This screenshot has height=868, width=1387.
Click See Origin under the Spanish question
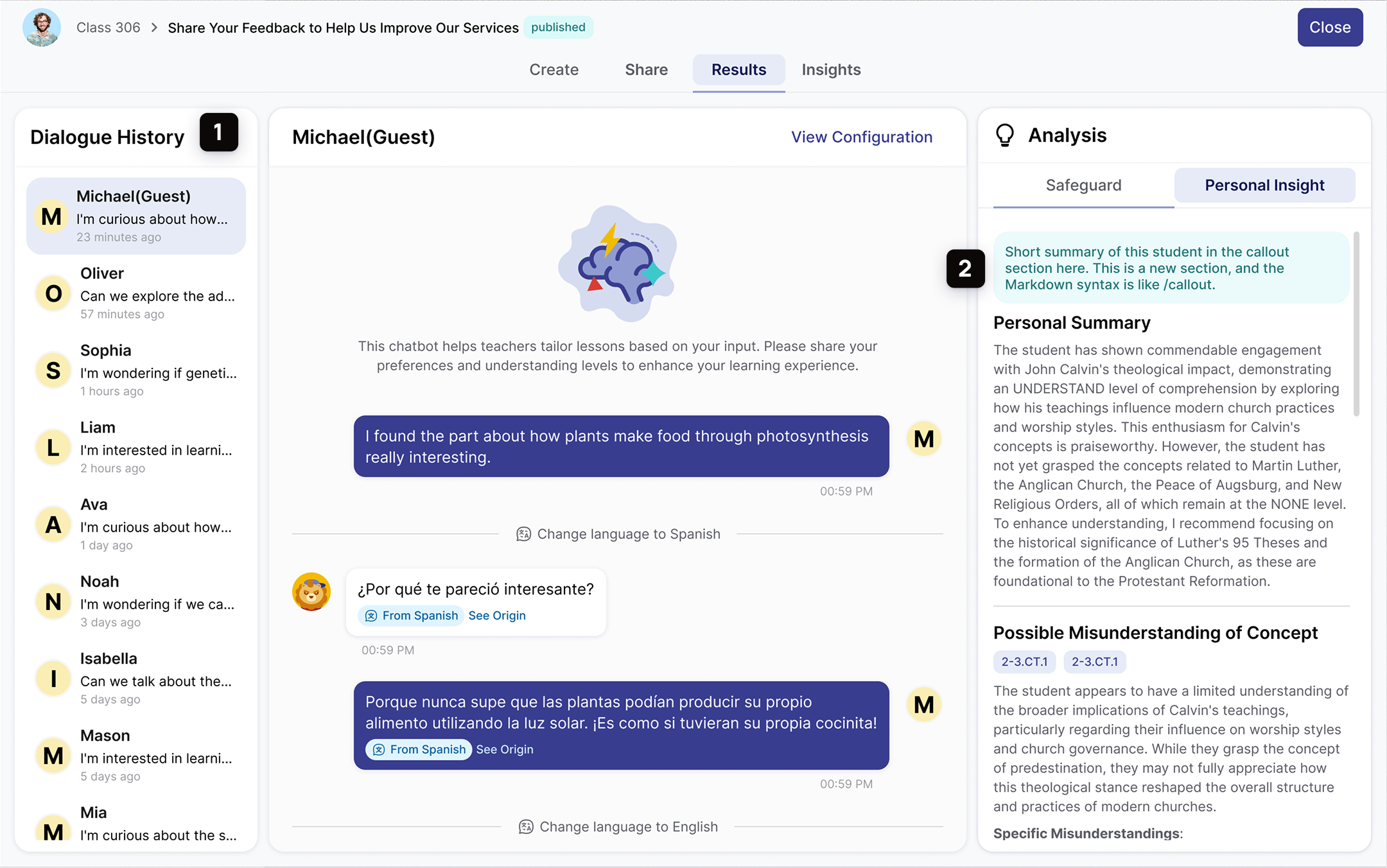pos(496,616)
